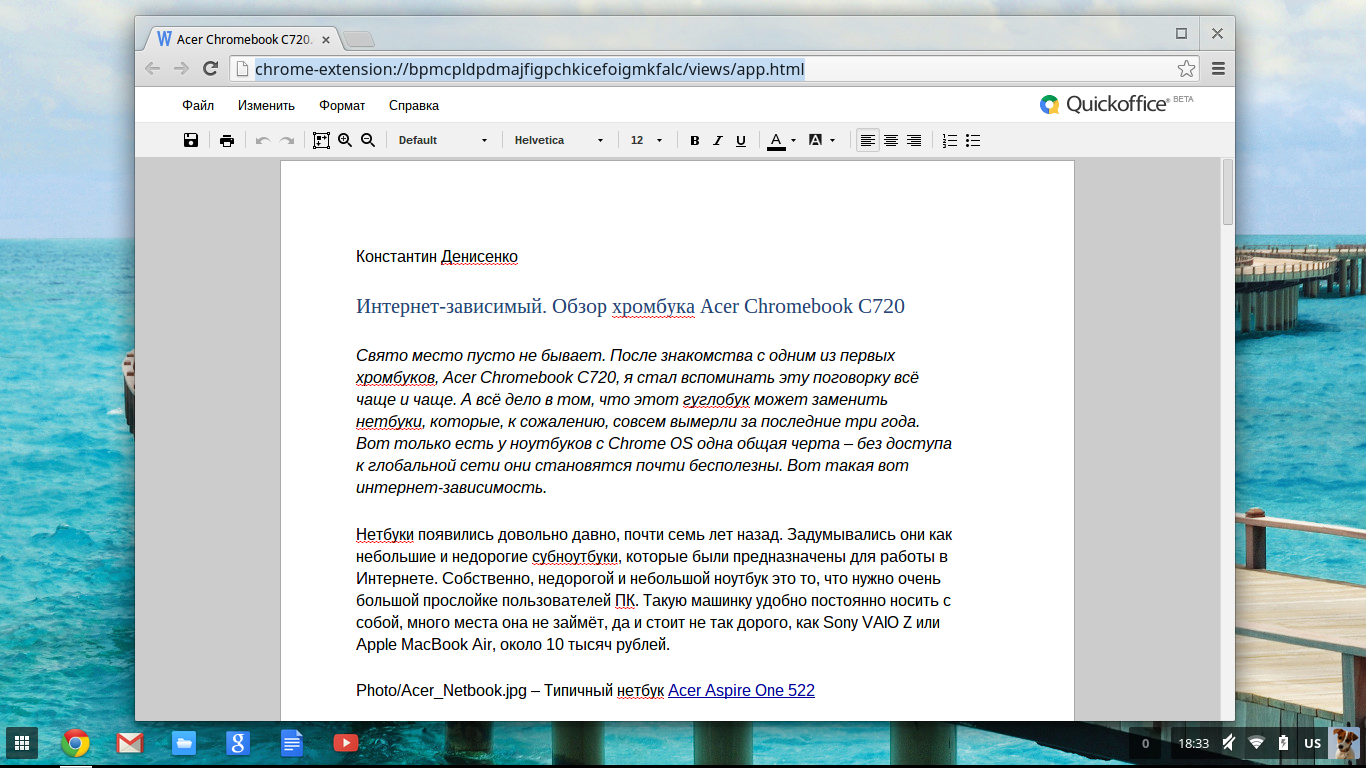Select the Acer Chromebook C720 browser tab
Screen dimensions: 1366x768
(241, 39)
